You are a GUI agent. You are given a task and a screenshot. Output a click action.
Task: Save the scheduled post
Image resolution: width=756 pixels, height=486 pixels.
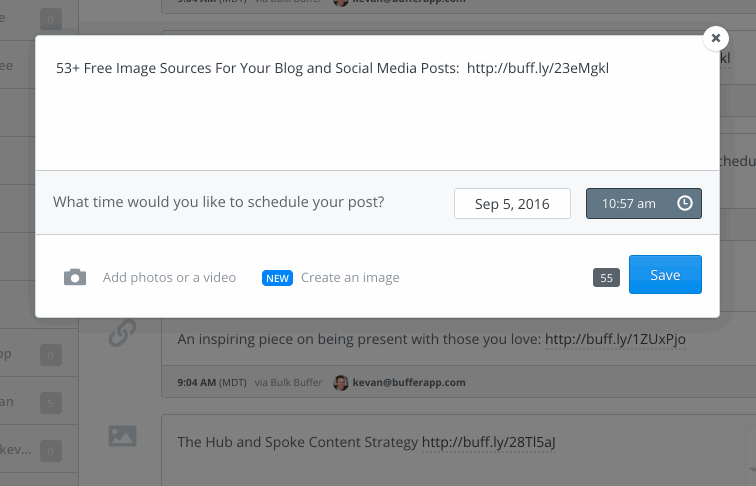tap(665, 274)
